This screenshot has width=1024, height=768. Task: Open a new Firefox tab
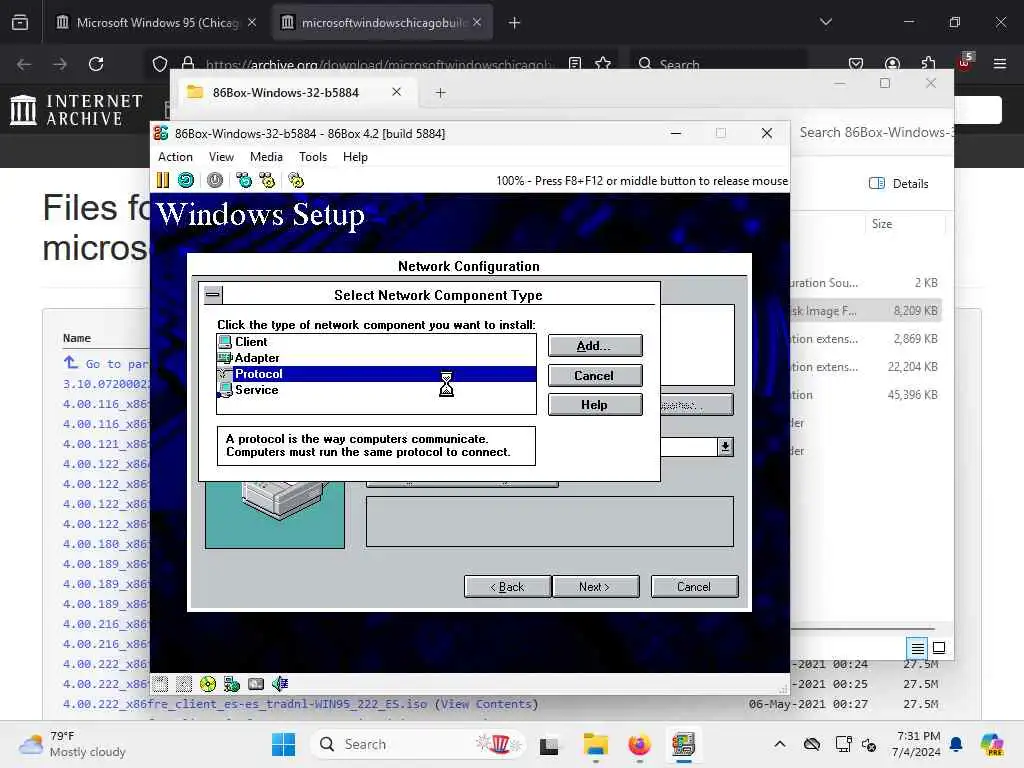tap(515, 23)
